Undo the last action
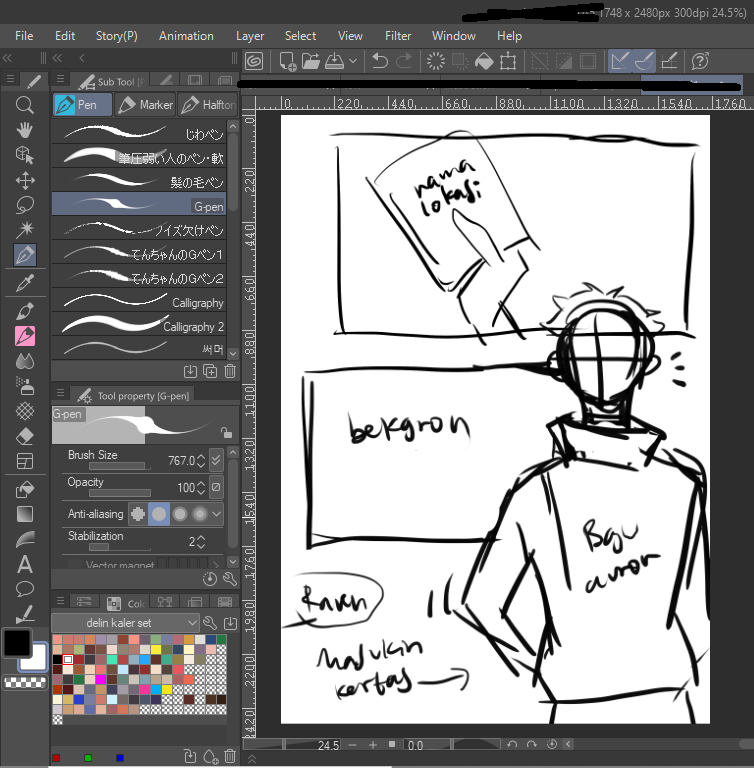 click(x=380, y=61)
